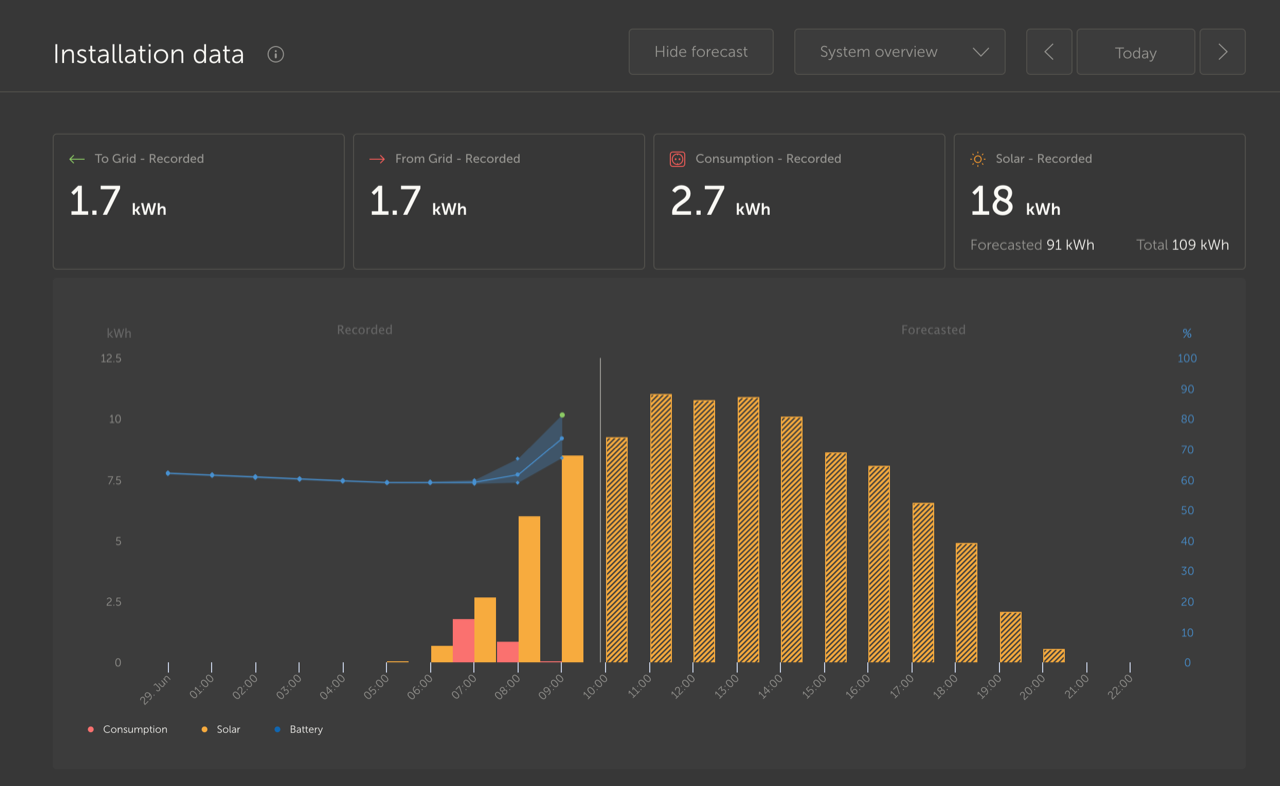Screen dimensions: 1280x786
Task: Select the Forecasted chart section label
Action: point(933,329)
